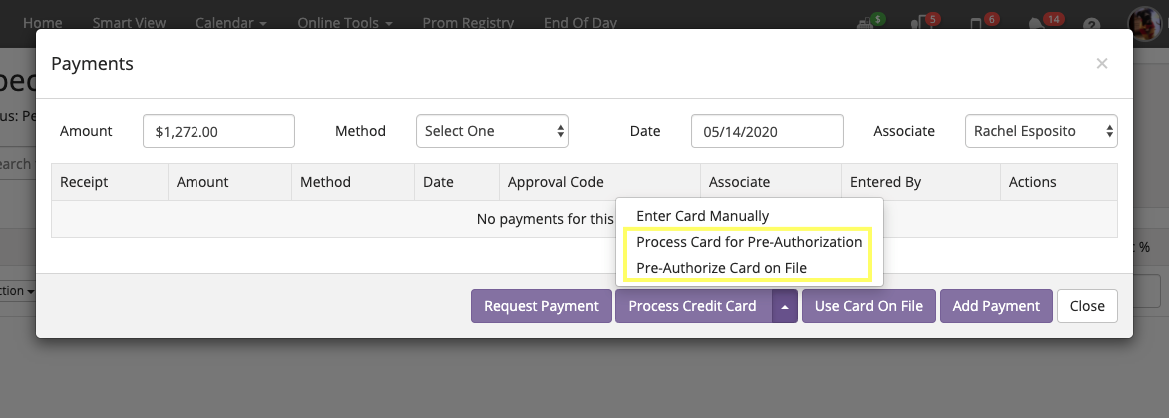Click the white Close button
The image size is (1169, 418).
1087,306
